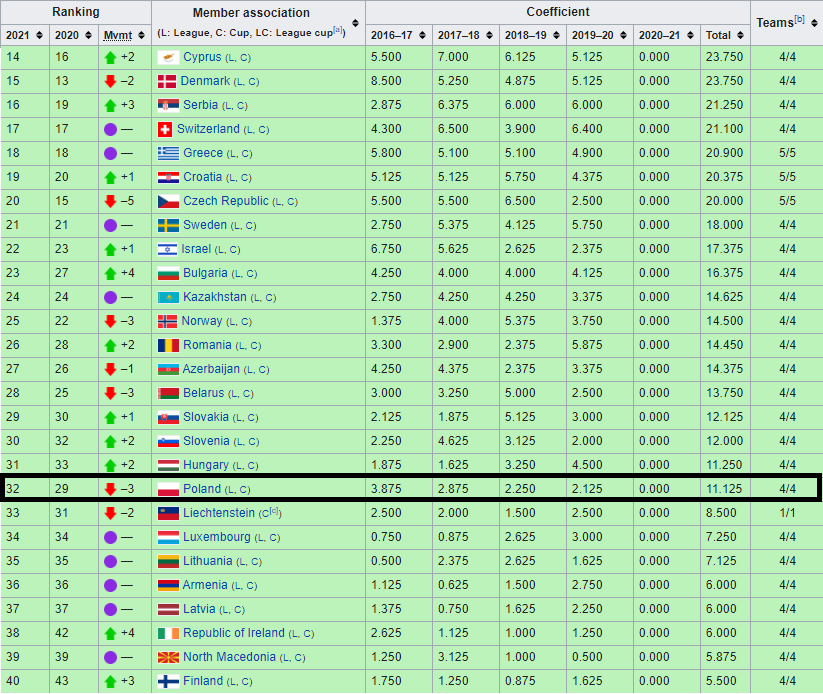Screen dimensions: 823x694
Task: Select the Switzerland flag icon
Action: point(165,129)
